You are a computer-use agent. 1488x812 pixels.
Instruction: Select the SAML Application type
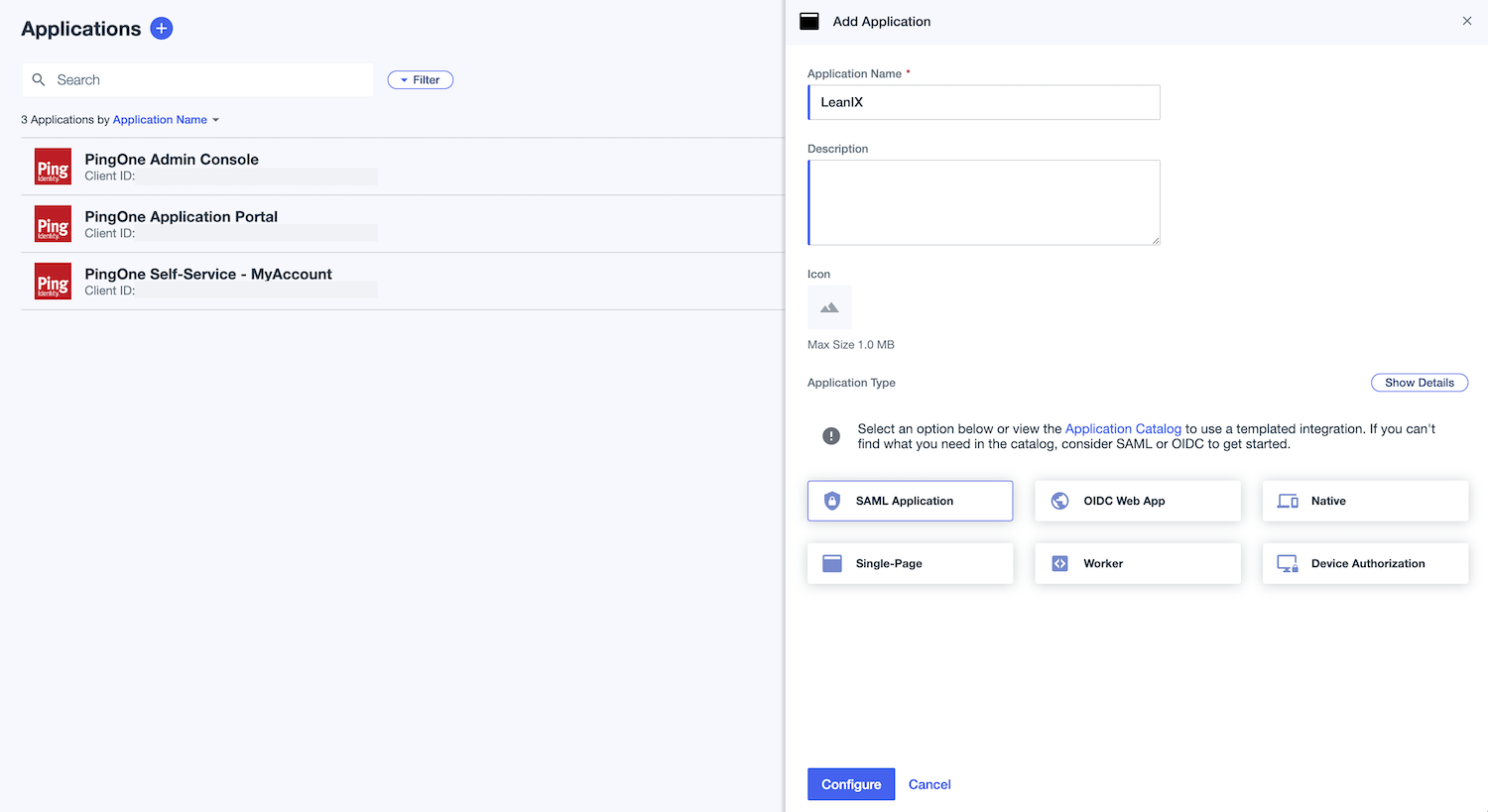point(910,501)
